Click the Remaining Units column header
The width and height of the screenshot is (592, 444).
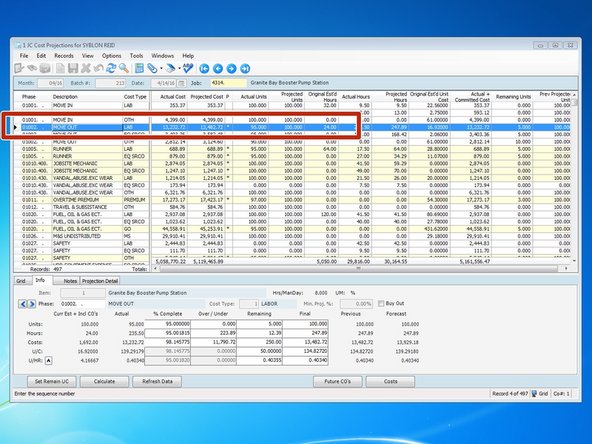pos(513,97)
